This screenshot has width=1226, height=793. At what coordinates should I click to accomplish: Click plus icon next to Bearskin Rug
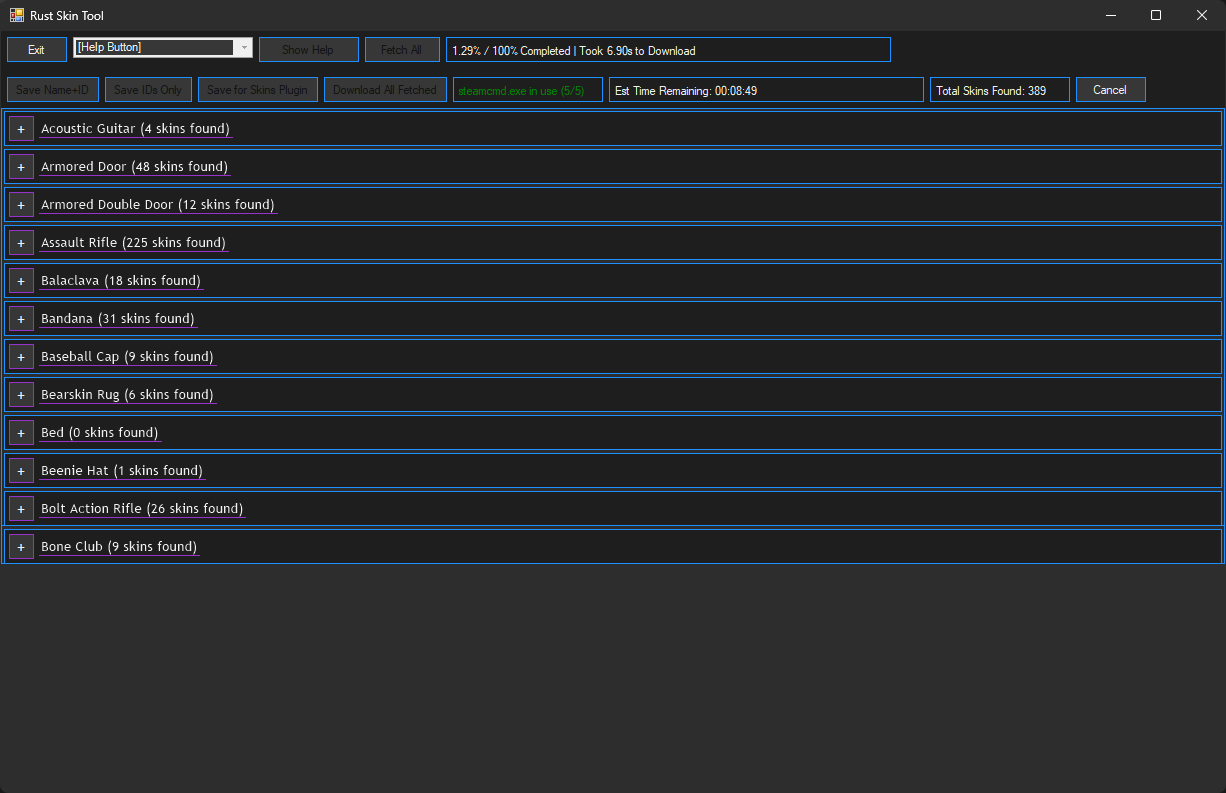pos(21,395)
